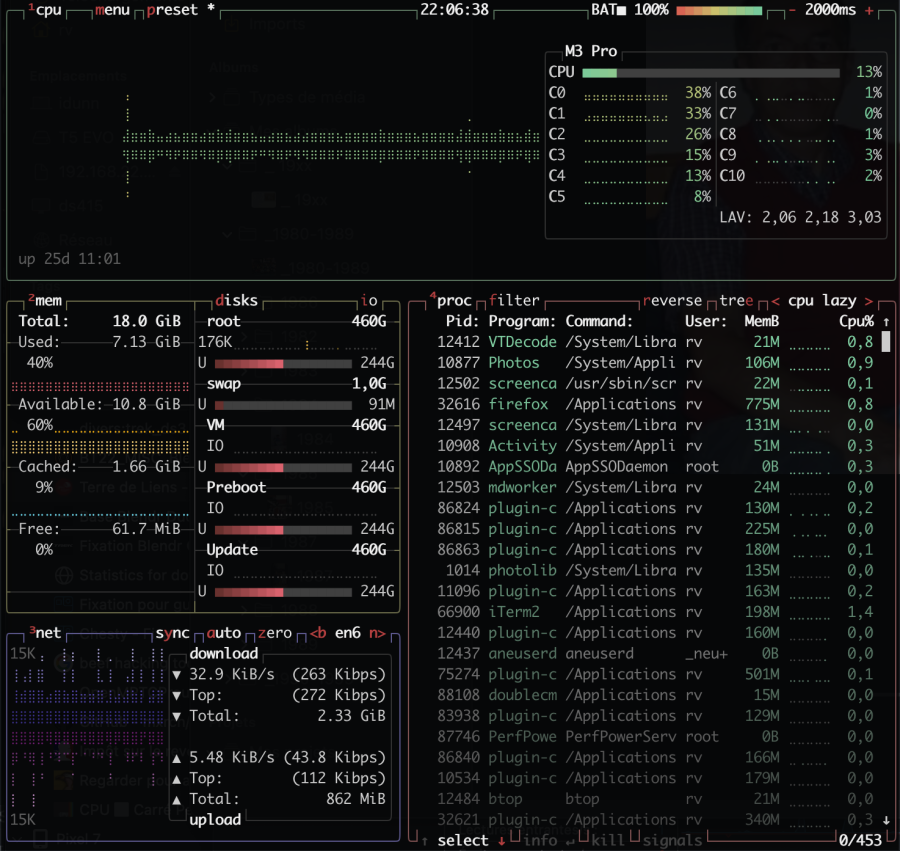Click left arrow before cpu lazy sorting

[775, 300]
